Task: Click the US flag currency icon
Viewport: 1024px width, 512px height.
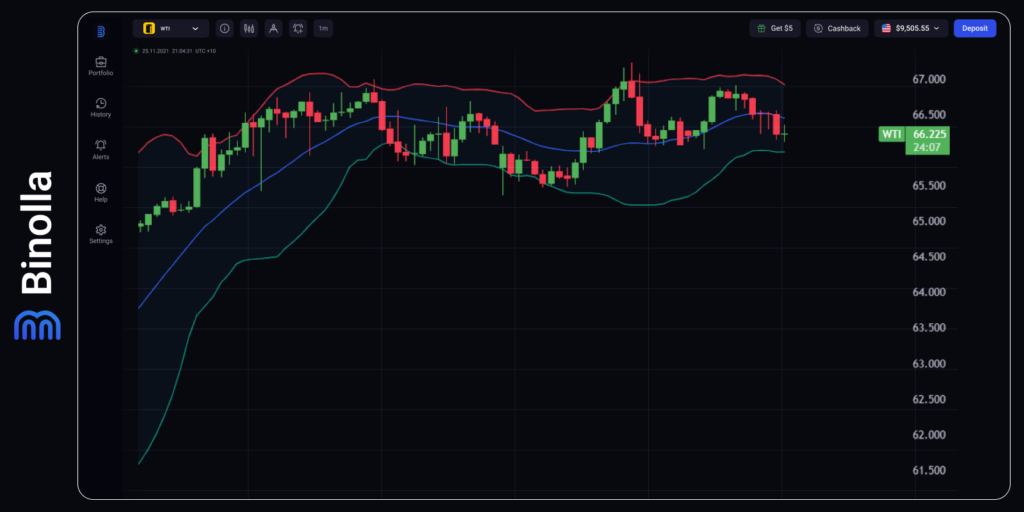Action: [886, 29]
